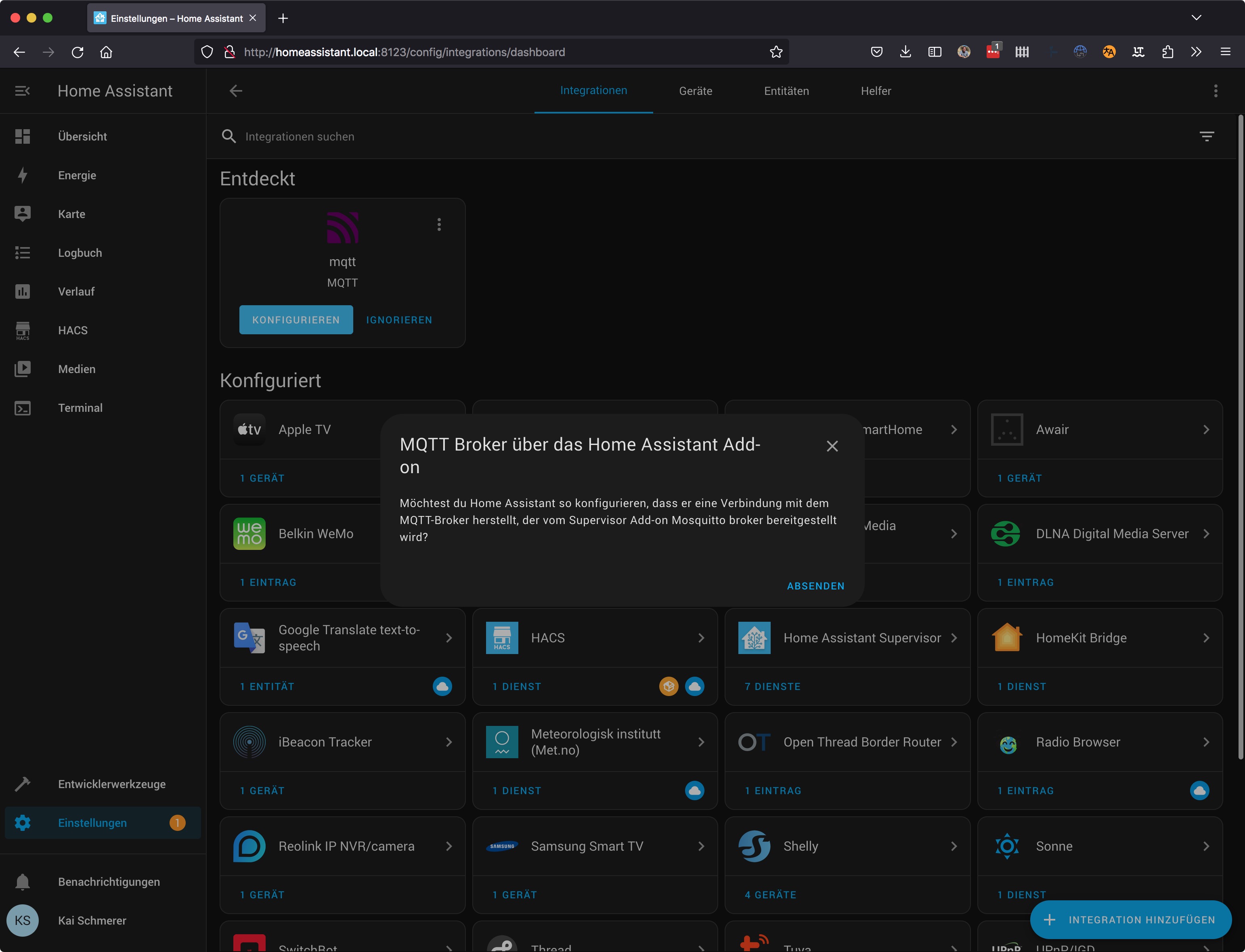Open the top-right overflow three-dot menu

point(1216,91)
